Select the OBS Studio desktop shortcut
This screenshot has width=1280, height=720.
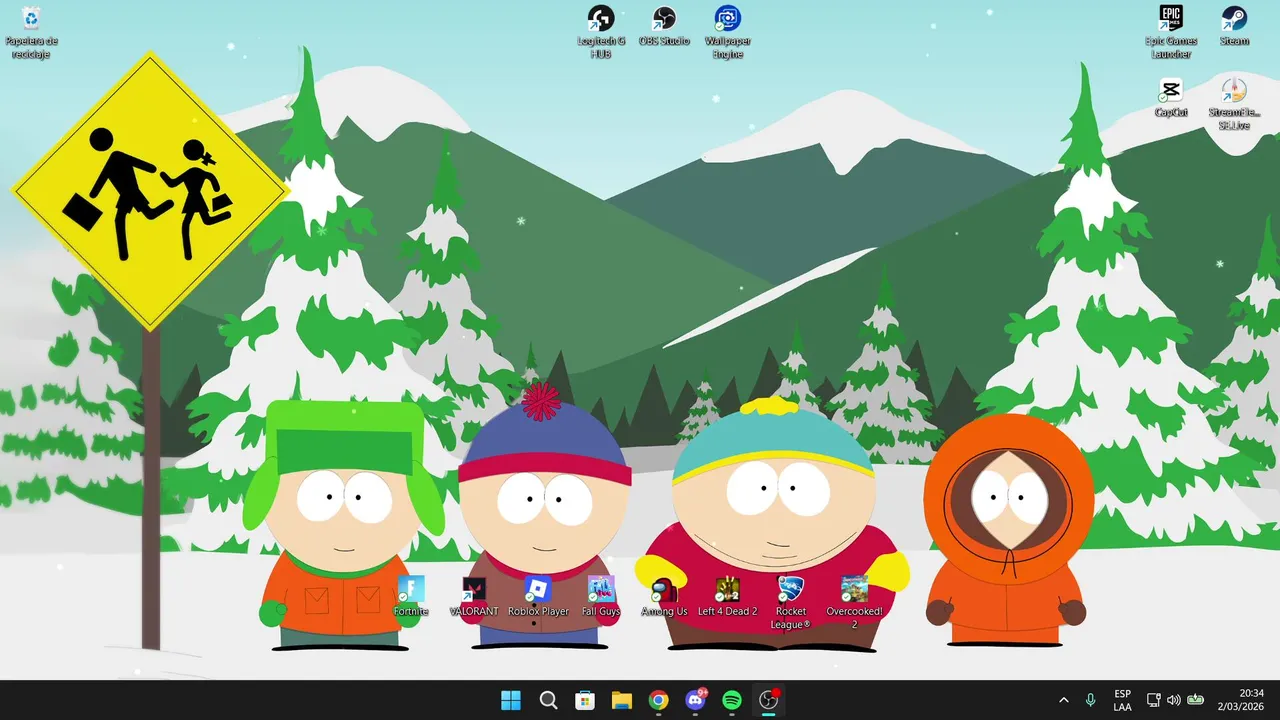point(664,27)
